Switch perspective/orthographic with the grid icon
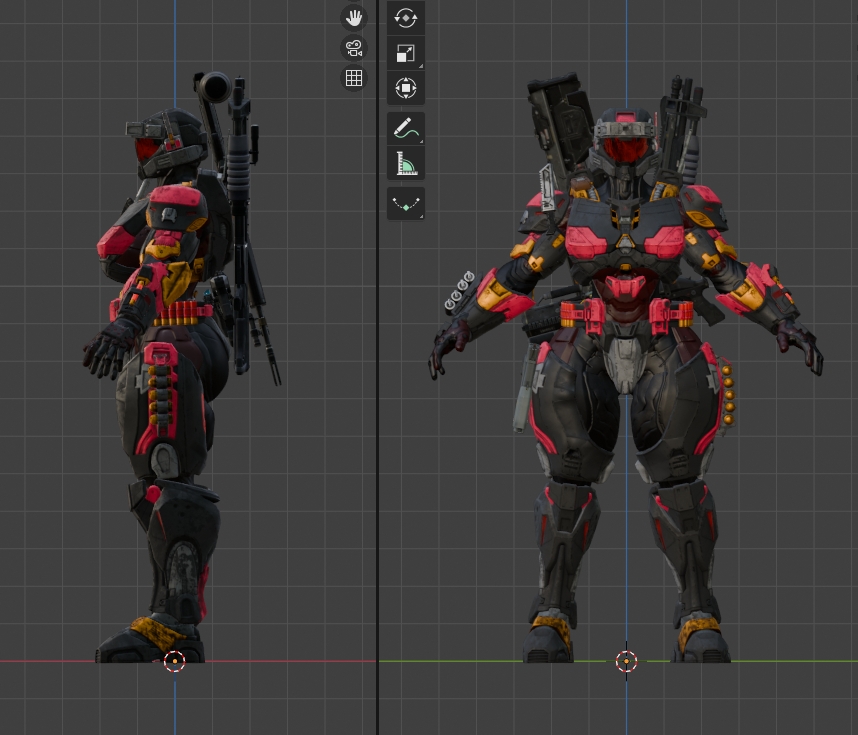Viewport: 858px width, 735px height. pos(354,78)
